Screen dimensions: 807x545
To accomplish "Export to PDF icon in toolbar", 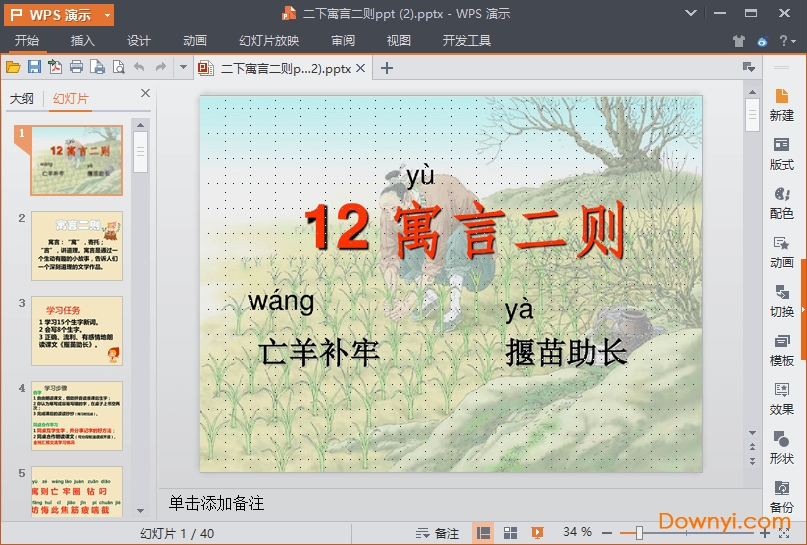I will click(55, 67).
